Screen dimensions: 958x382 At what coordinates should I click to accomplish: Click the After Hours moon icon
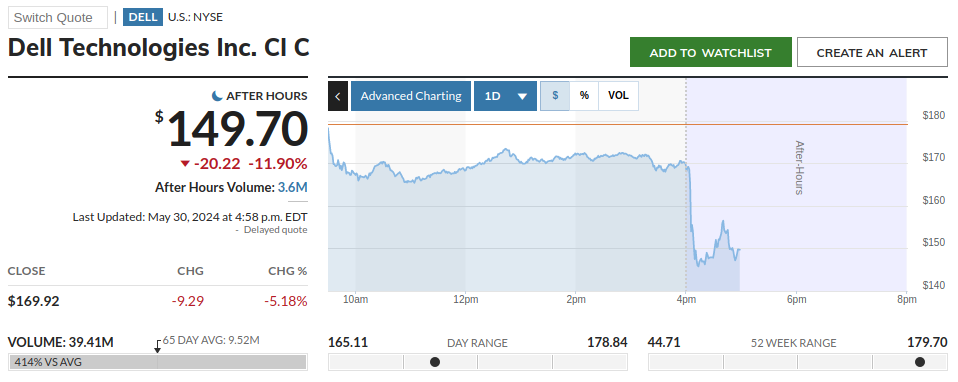coord(217,96)
